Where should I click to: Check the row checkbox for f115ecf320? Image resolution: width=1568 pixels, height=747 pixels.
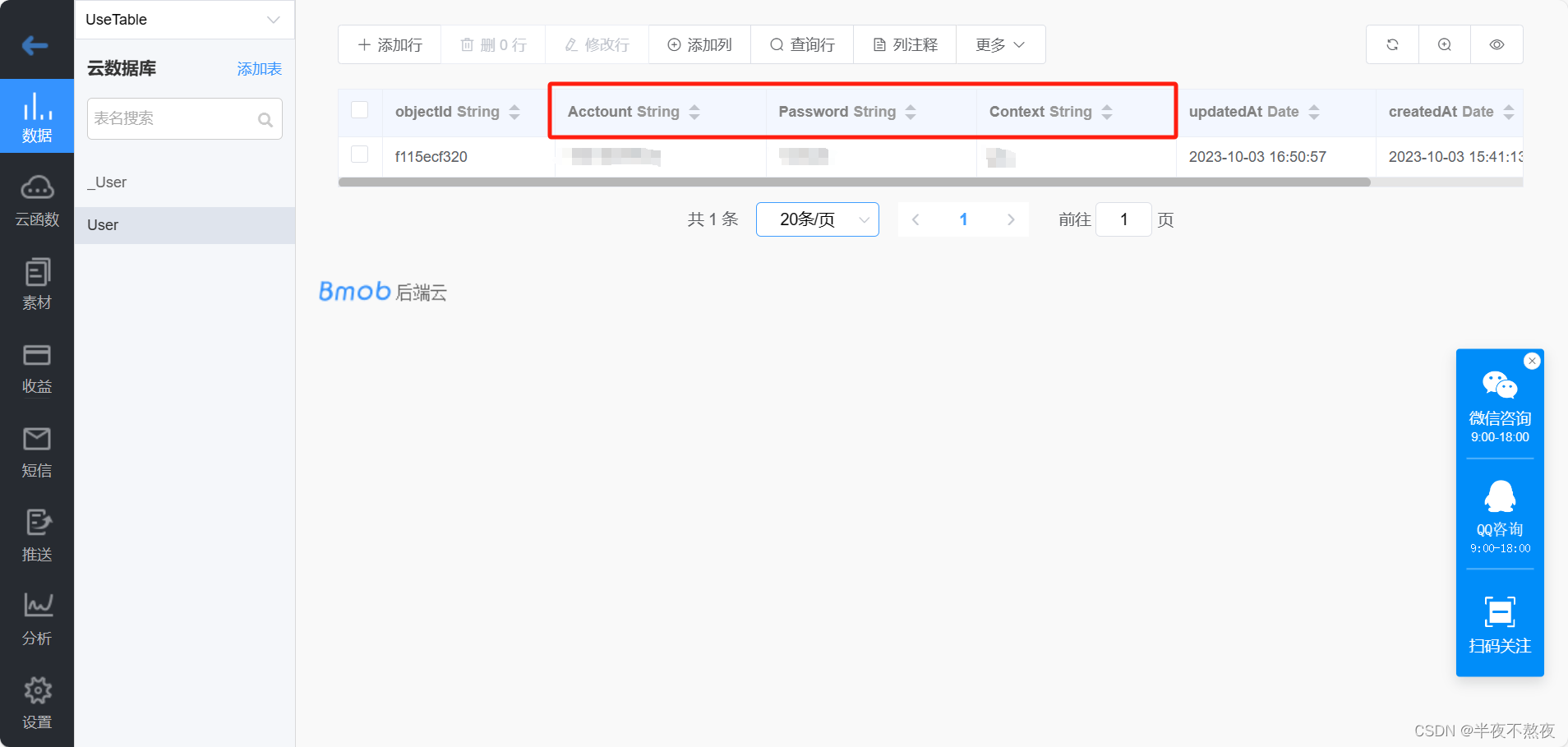pos(359,154)
